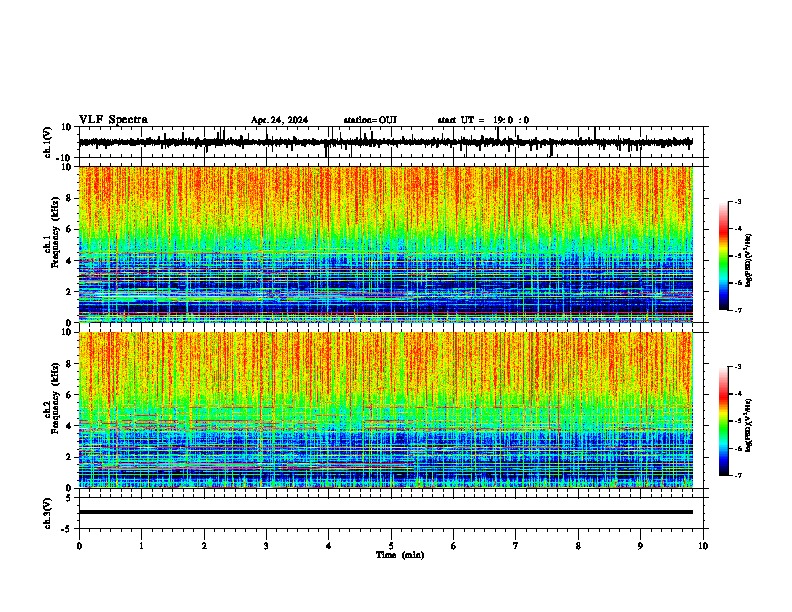Click the "ch.3(V)" axis label
Image resolution: width=792 pixels, height=612 pixels.
[x=48, y=513]
